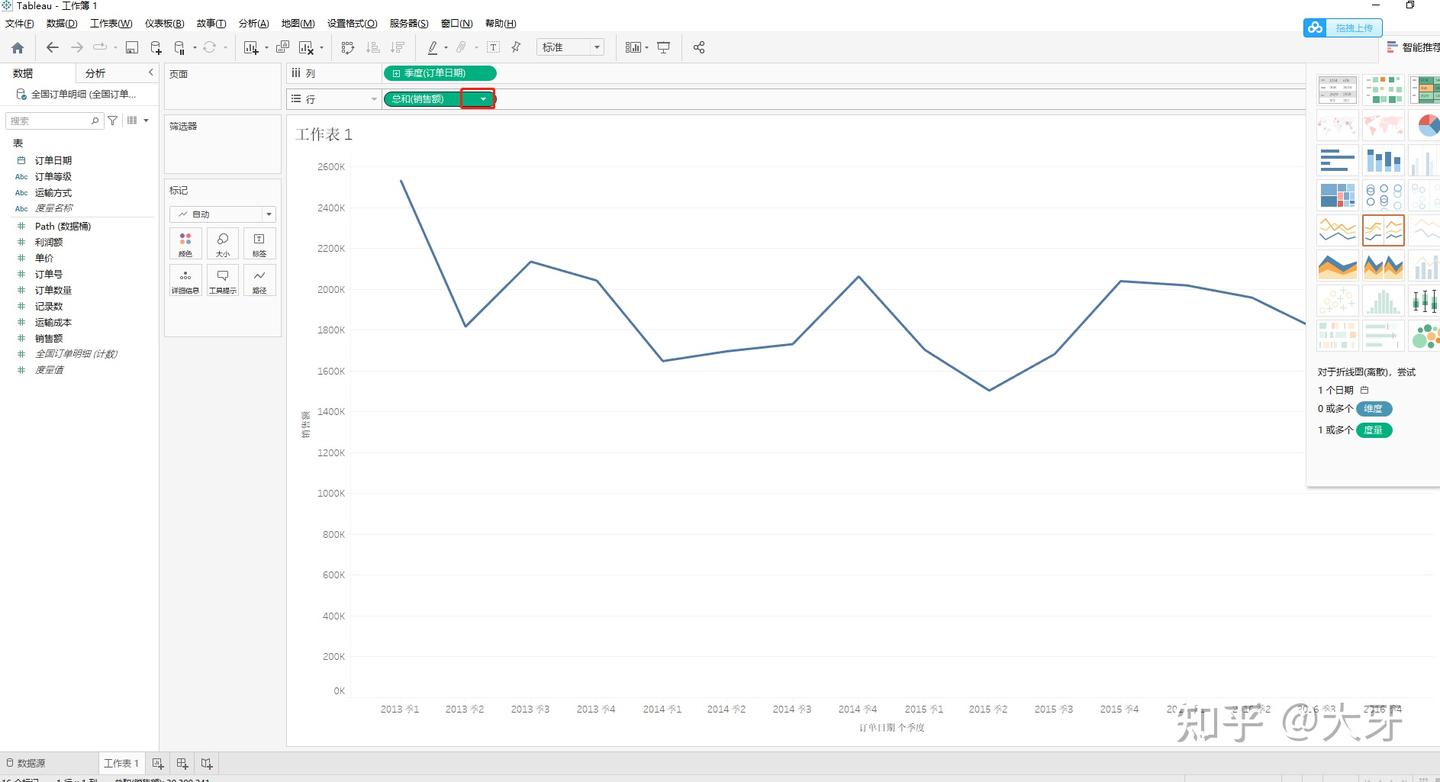This screenshot has height=782, width=1440.
Task: Choose the discrete line chart thumbnail
Action: click(x=1383, y=230)
